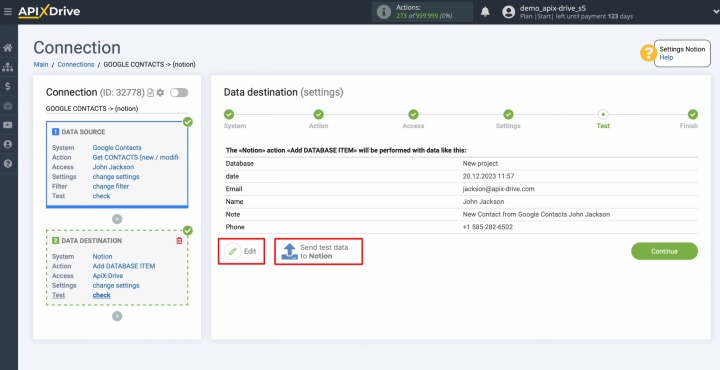This screenshot has width=720, height=370.
Task: Click demo_apix-drive_s5 account name
Action: click(552, 8)
